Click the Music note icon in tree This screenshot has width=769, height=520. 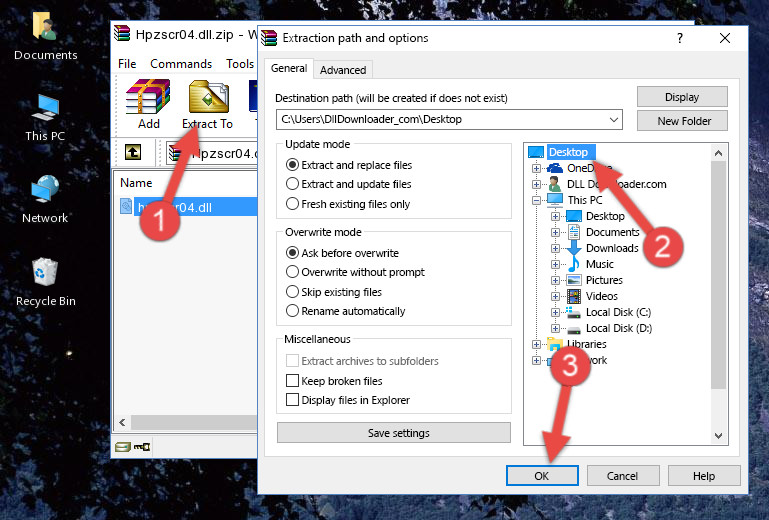coord(573,264)
